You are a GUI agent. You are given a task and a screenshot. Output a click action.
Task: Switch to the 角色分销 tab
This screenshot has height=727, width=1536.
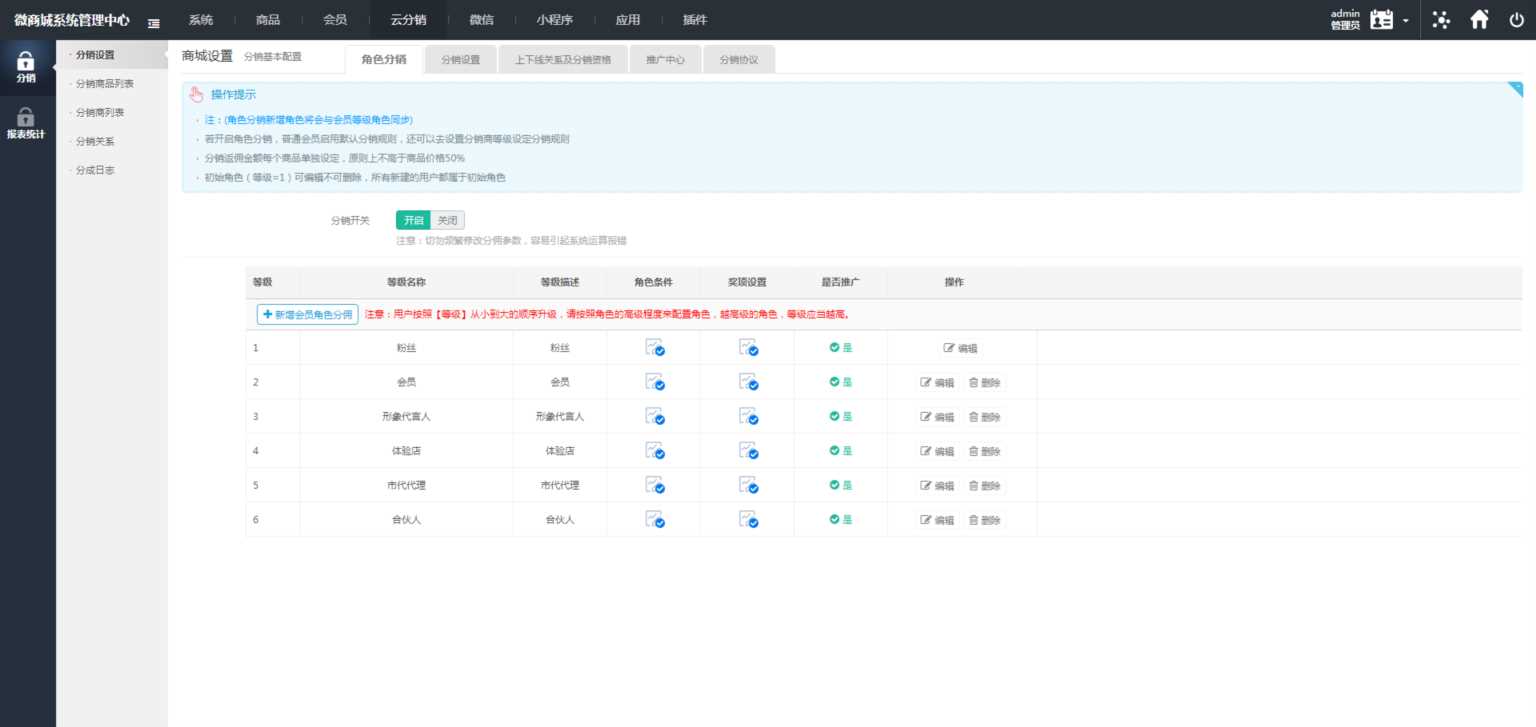coord(384,59)
